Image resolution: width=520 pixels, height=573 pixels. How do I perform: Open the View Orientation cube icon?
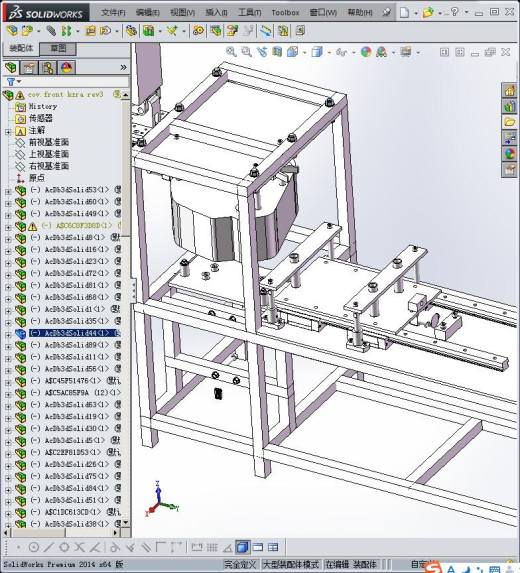coord(293,52)
